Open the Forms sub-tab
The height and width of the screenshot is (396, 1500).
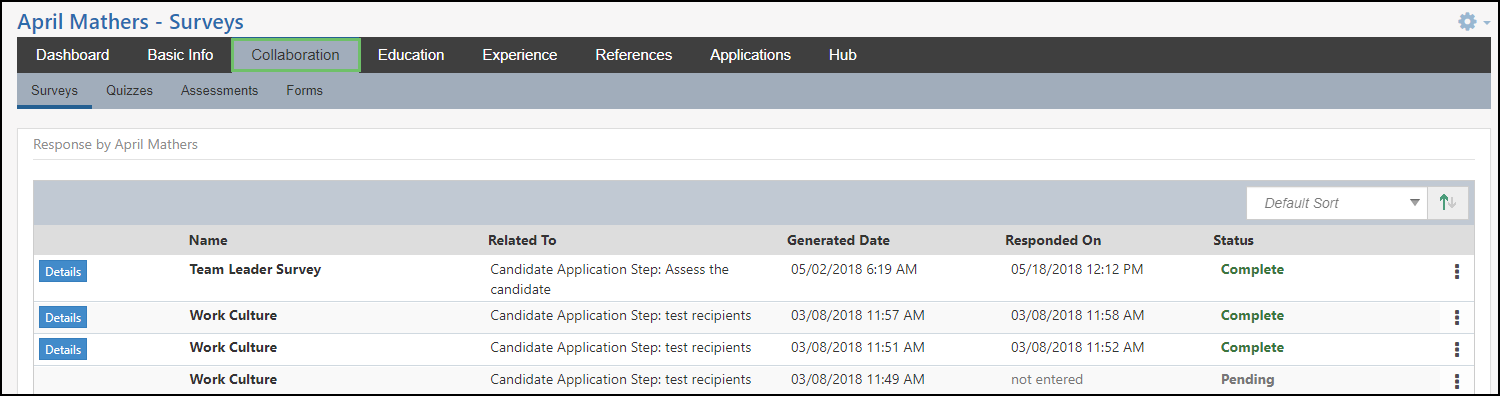point(304,90)
